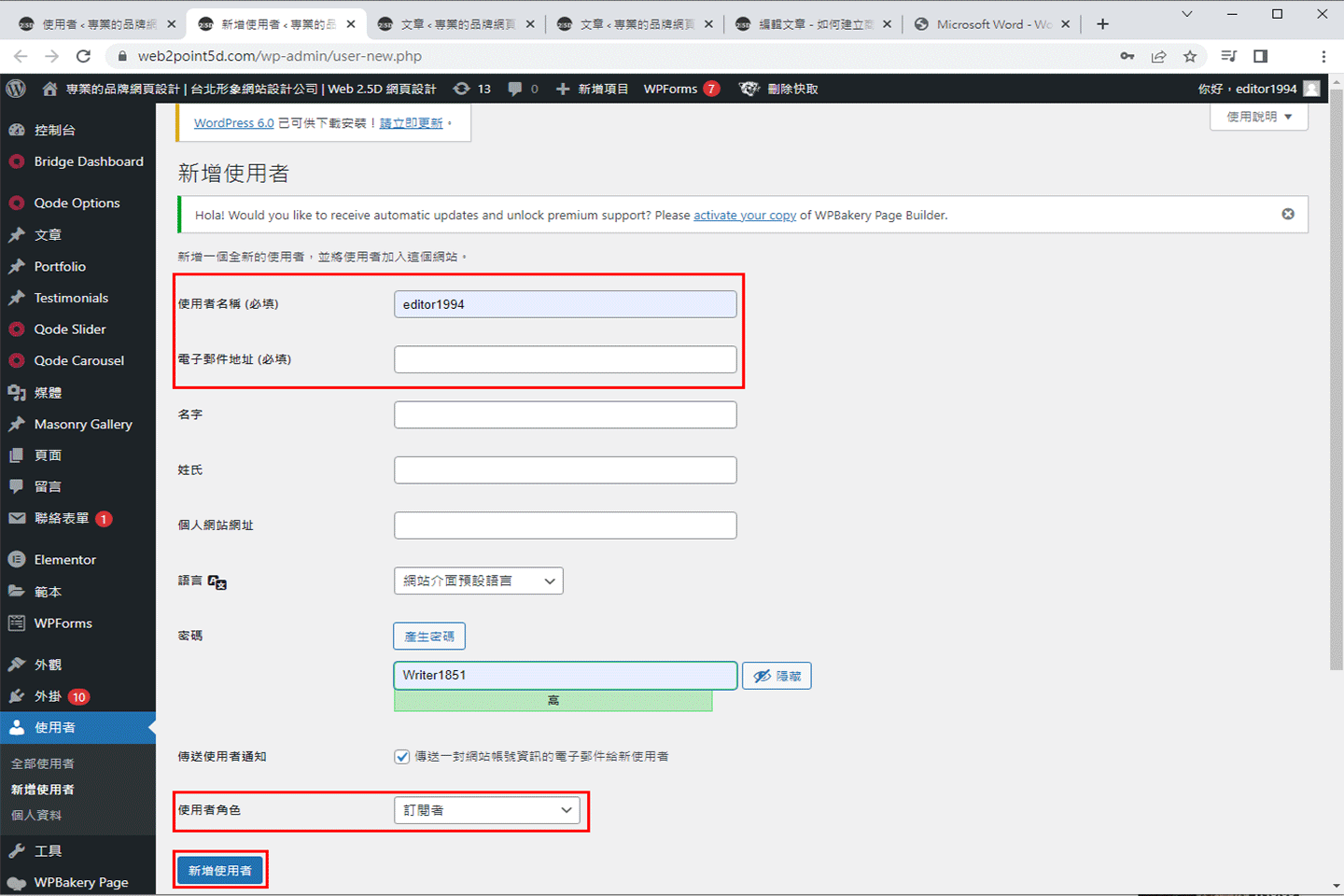1344x896 pixels.
Task: Click the email address input field
Action: (565, 359)
